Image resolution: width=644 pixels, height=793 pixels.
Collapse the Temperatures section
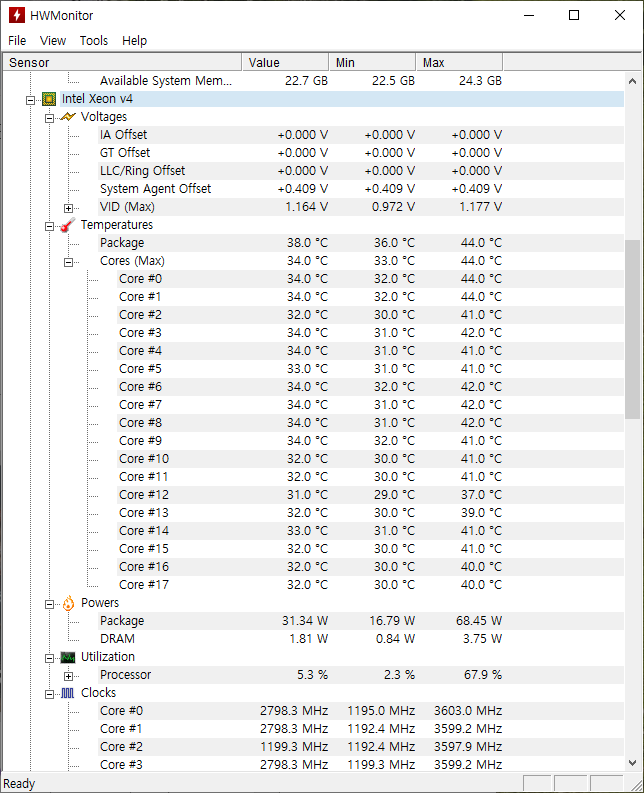49,226
